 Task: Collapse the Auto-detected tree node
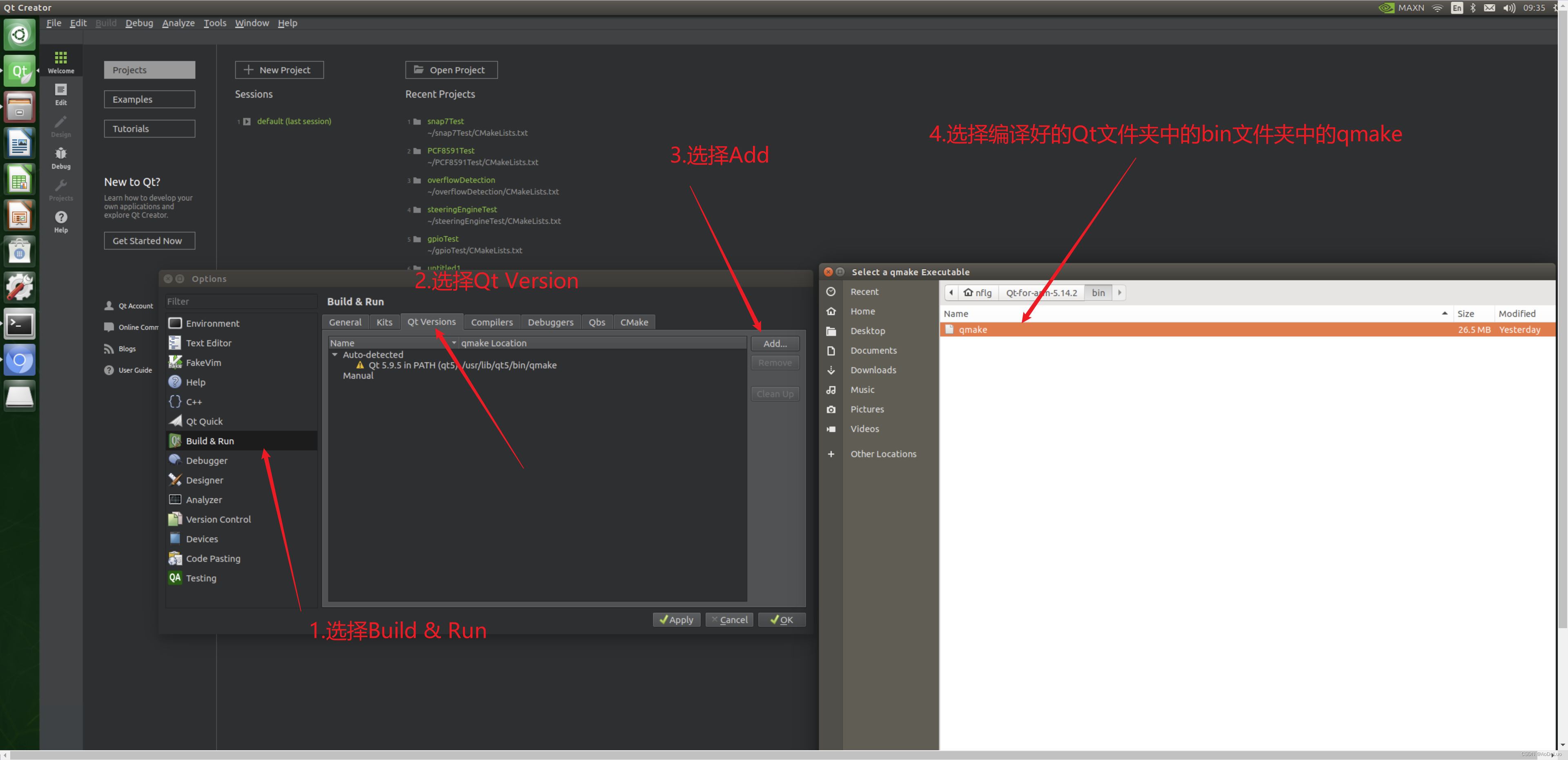(335, 354)
